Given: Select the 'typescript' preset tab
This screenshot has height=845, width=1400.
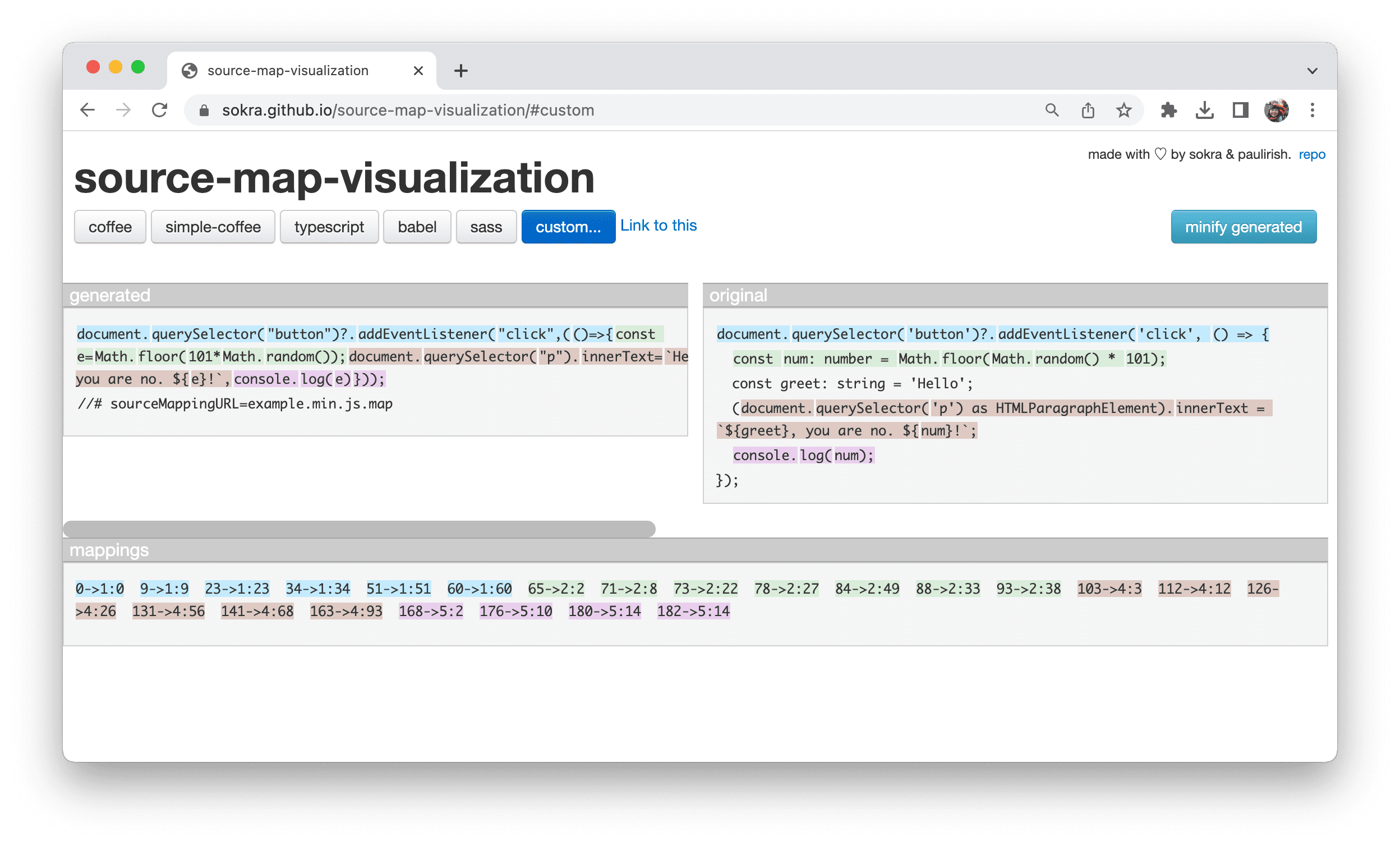Looking at the screenshot, I should coord(329,227).
